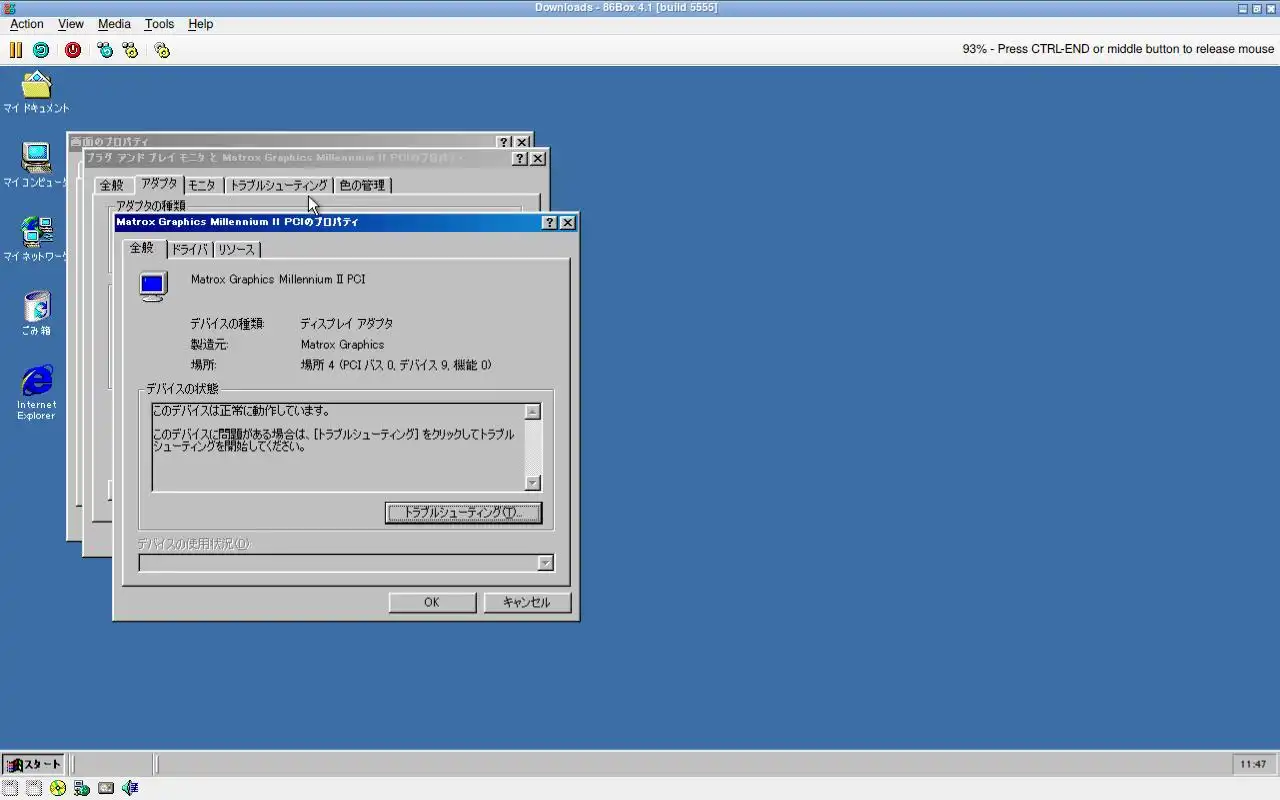Select the 全般 tab in Matrox PCI dialog

tap(142, 247)
